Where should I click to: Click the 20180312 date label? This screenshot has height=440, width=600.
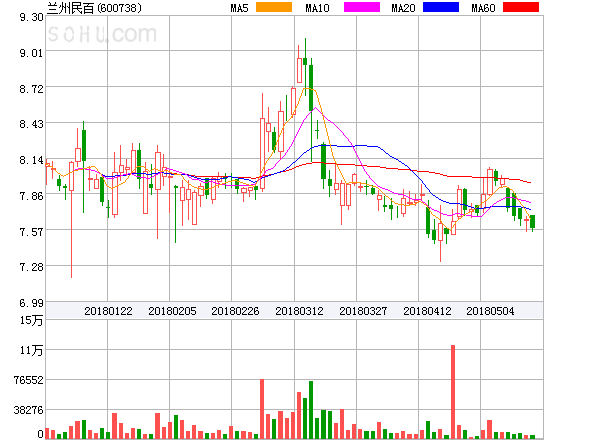tap(299, 311)
